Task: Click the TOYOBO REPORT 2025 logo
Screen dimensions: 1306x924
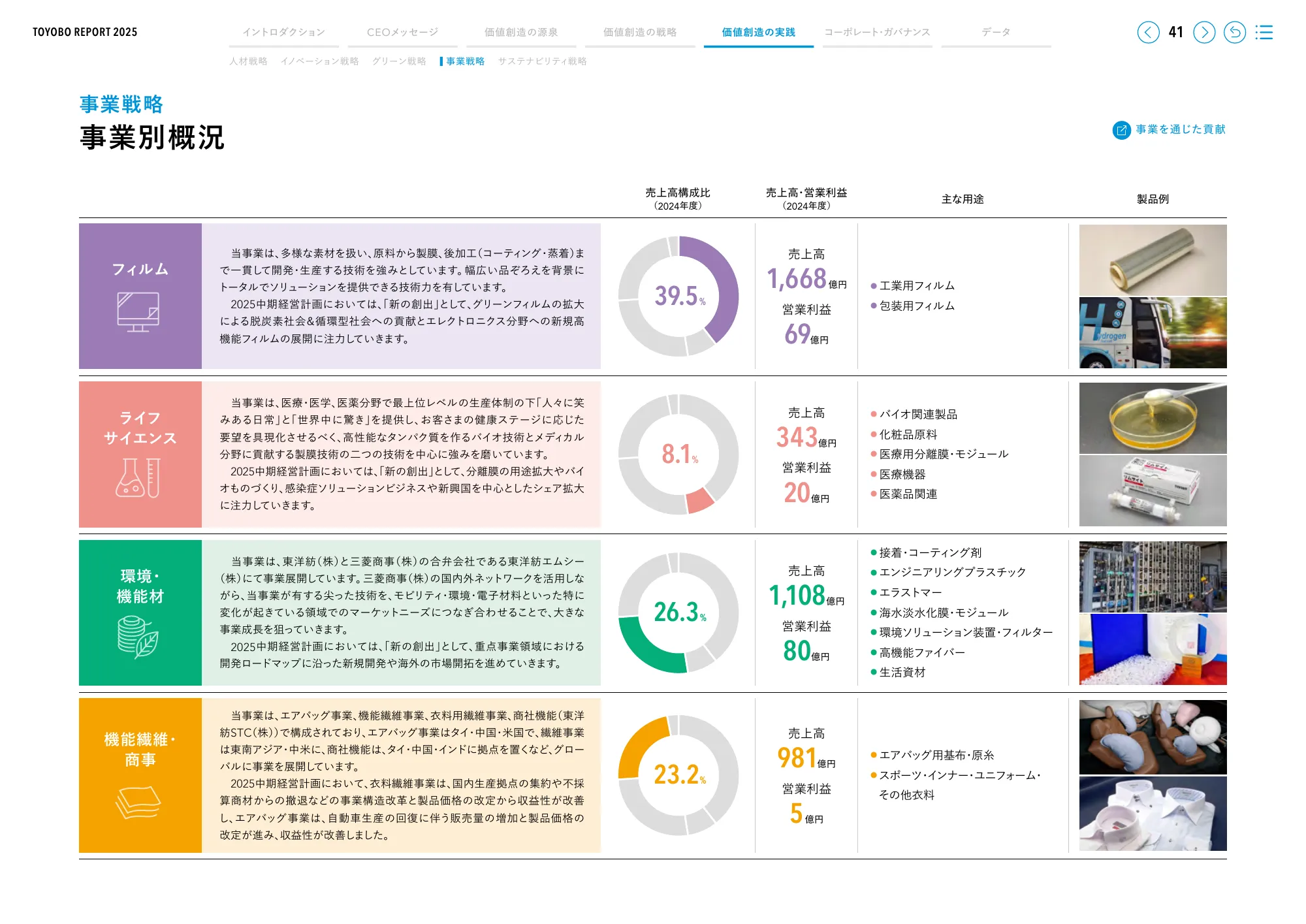Action: (86, 30)
